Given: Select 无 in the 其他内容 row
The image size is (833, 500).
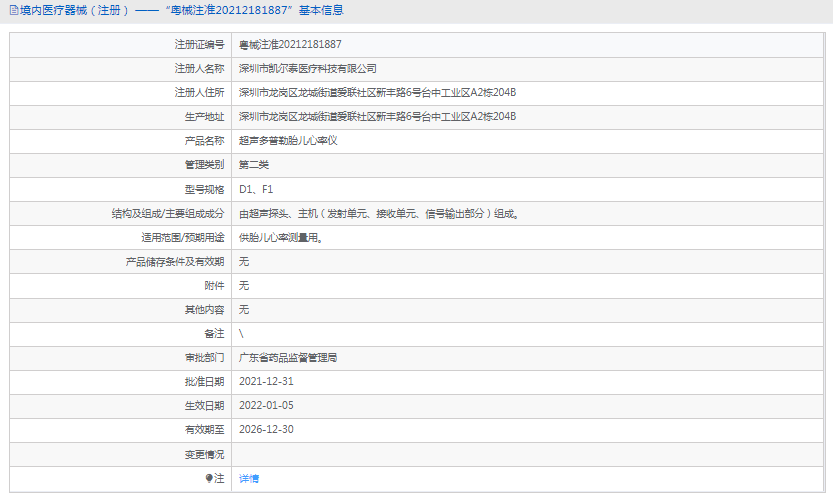Looking at the screenshot, I should coord(244,310).
